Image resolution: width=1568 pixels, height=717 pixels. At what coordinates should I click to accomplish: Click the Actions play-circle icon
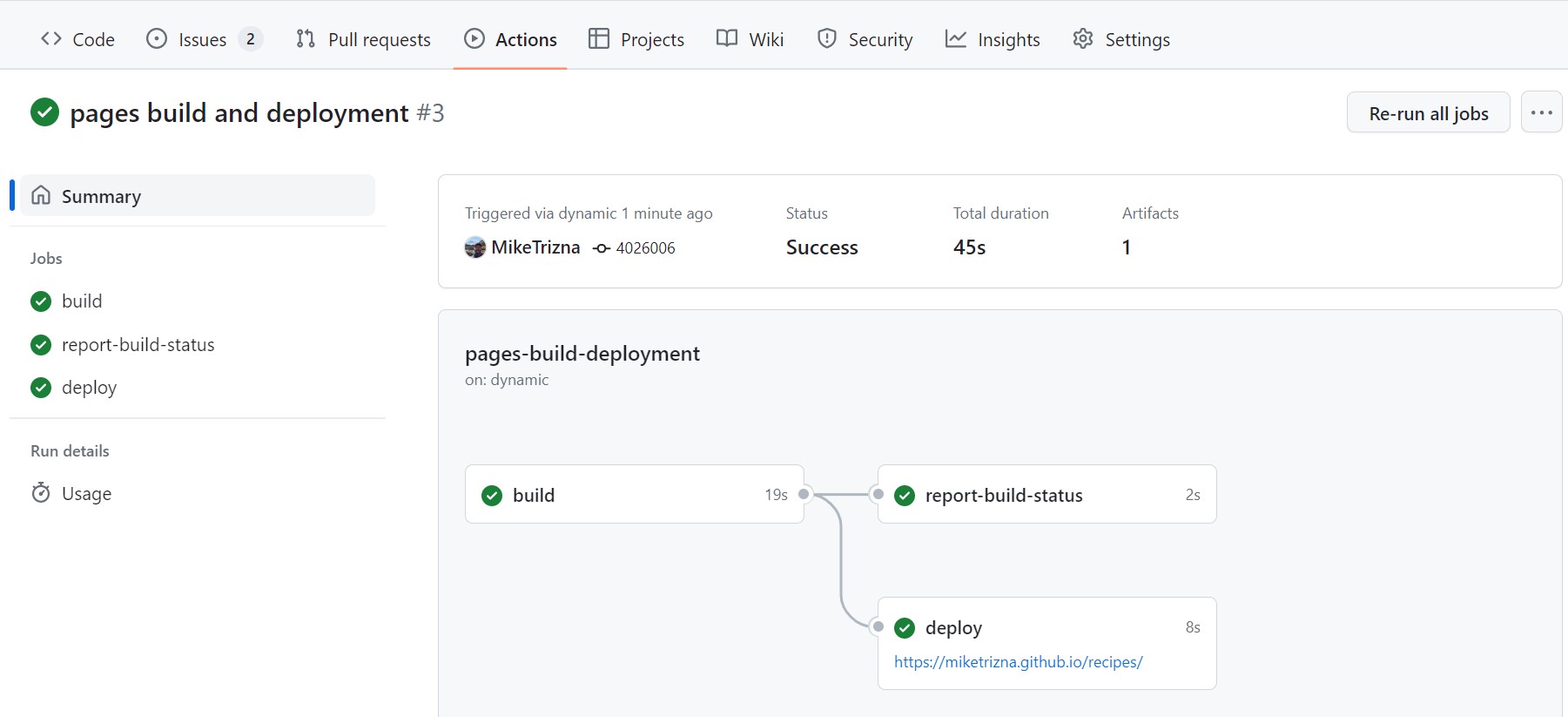(474, 38)
